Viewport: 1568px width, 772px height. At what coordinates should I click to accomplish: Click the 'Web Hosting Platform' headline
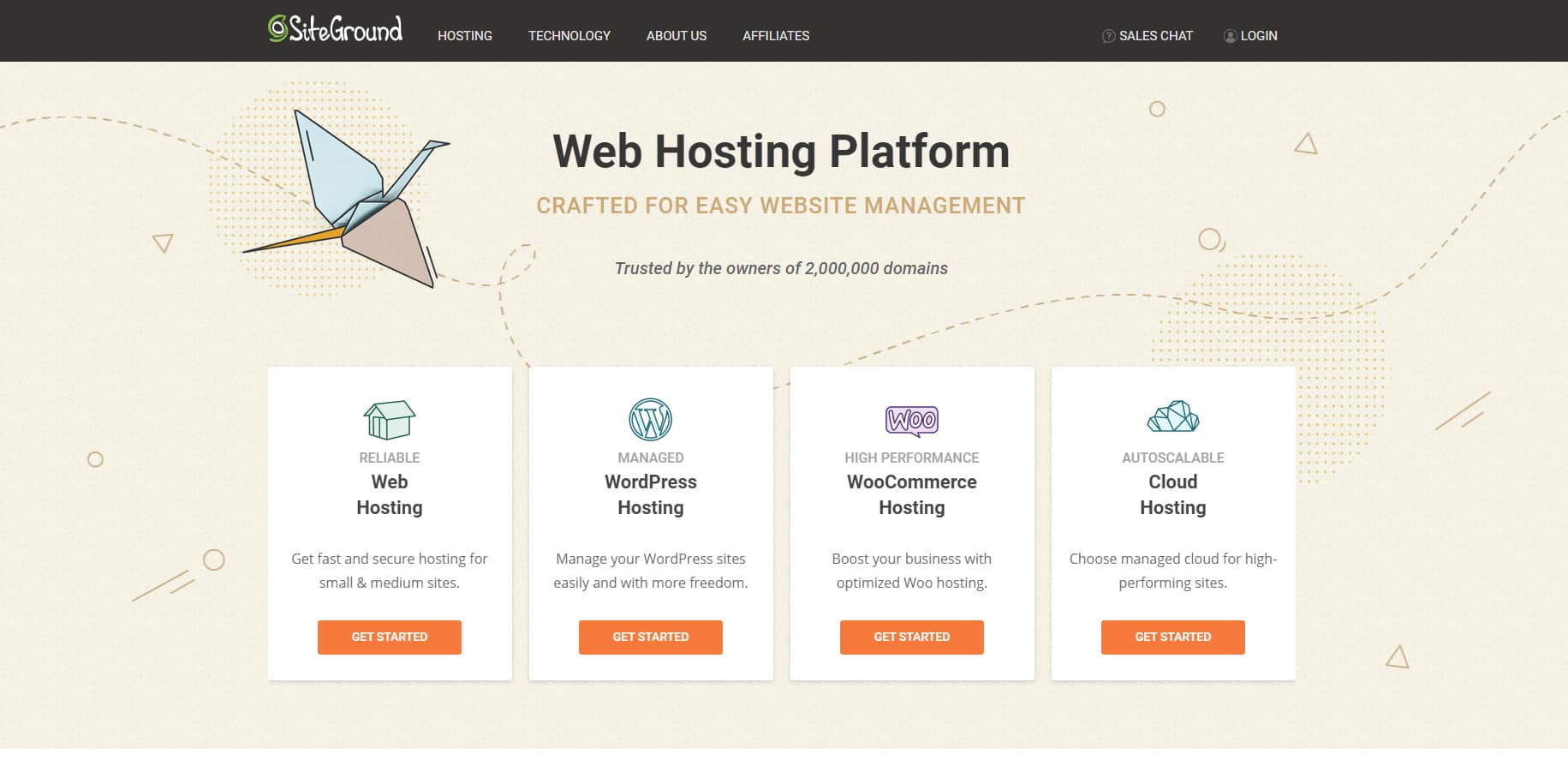tap(781, 152)
